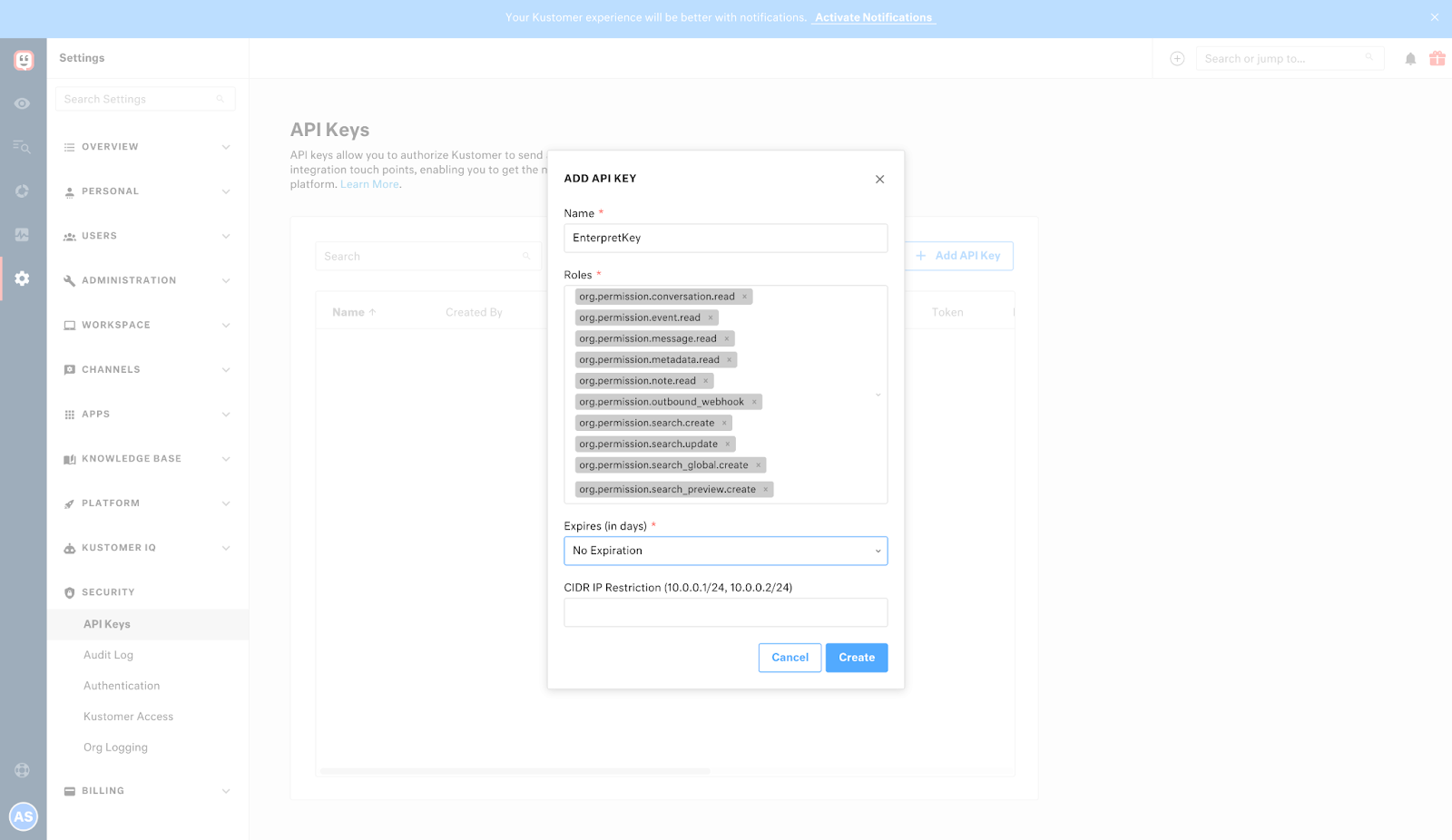This screenshot has height=840, width=1452.
Task: Open the settings gear in left rail
Action: click(x=23, y=278)
